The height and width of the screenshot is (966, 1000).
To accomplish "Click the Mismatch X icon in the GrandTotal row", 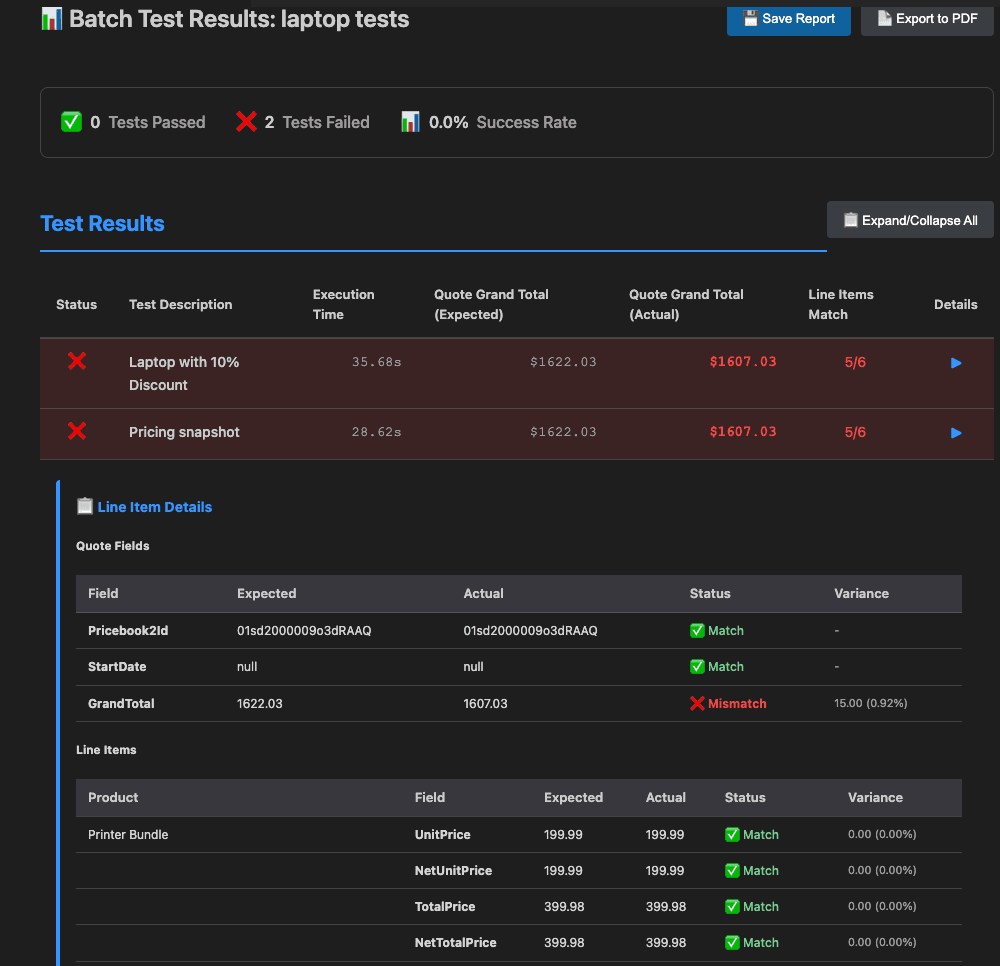I will coord(697,703).
